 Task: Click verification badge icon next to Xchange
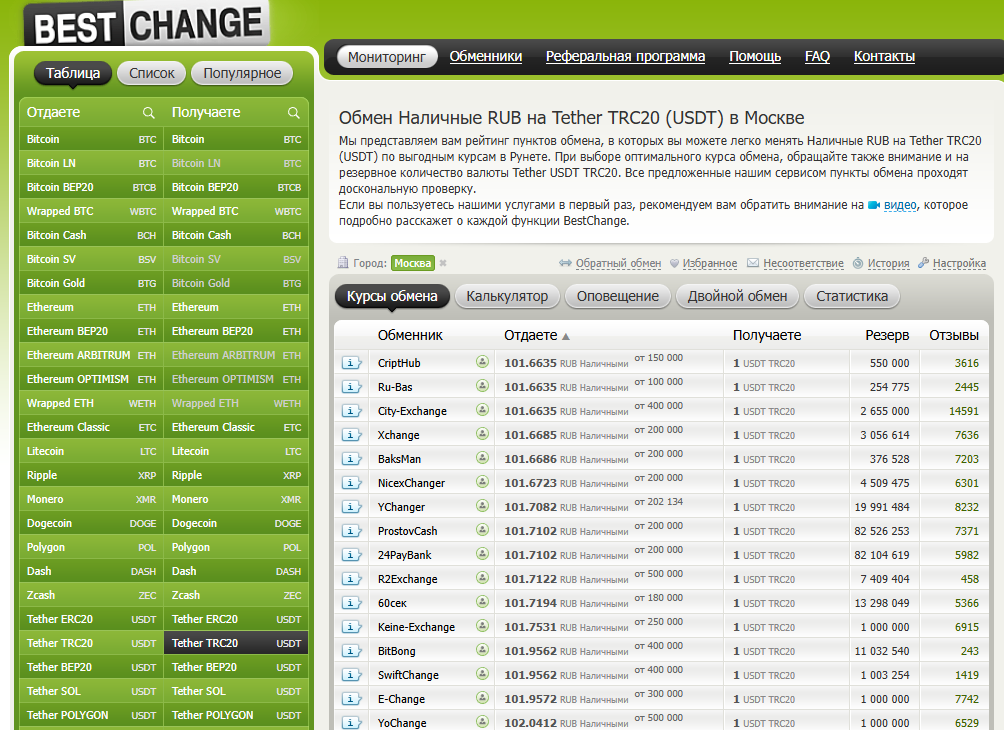(483, 434)
